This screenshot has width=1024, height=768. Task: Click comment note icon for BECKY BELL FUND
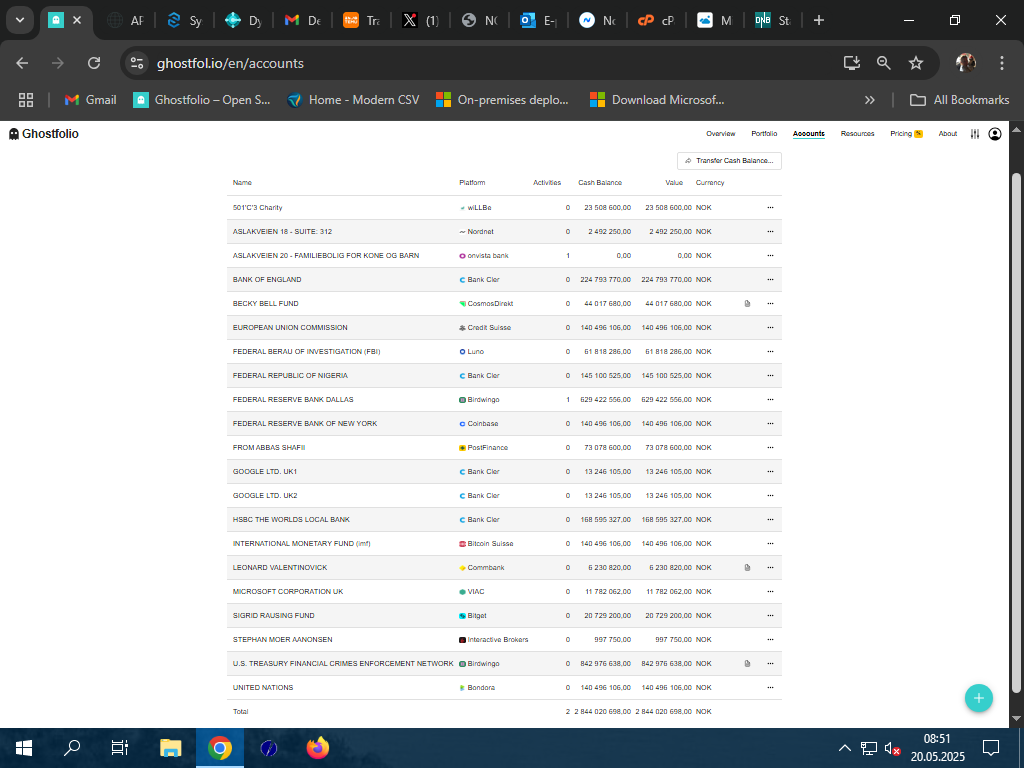[x=747, y=304]
